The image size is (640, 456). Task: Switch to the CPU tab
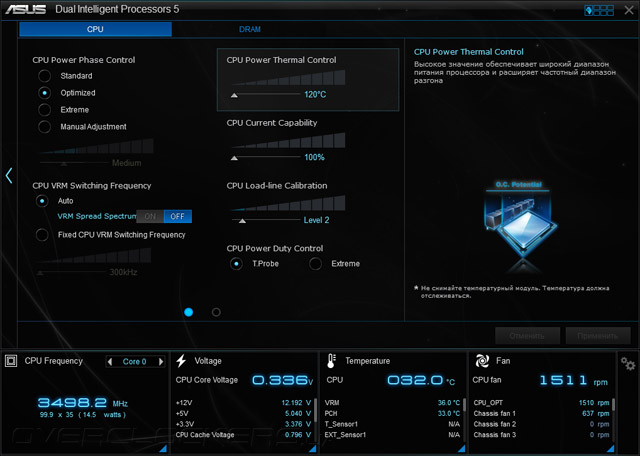[95, 29]
